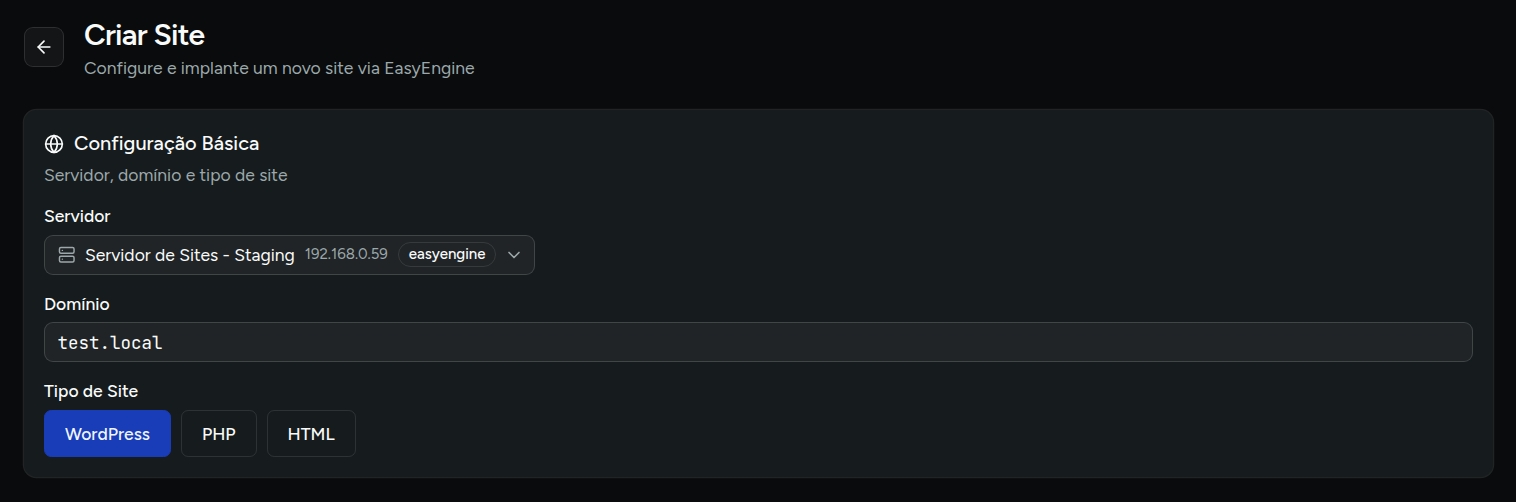This screenshot has width=1516, height=502.
Task: Click the 192.168.0.59 IP address text
Action: (x=346, y=255)
